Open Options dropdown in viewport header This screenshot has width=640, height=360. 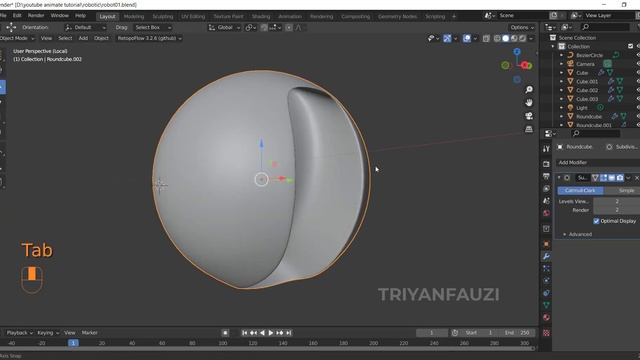(x=522, y=27)
